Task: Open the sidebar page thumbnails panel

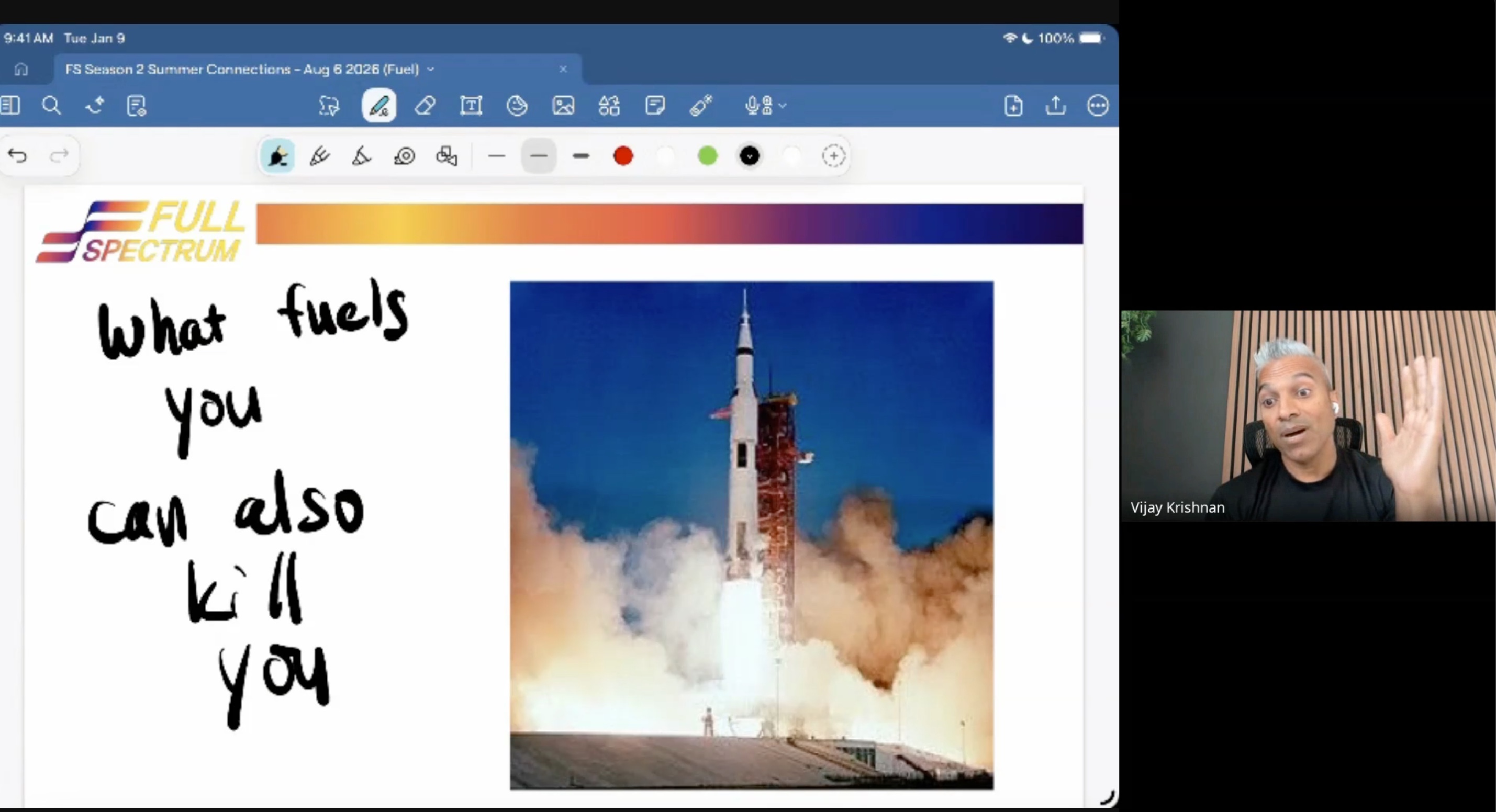Action: tap(10, 106)
